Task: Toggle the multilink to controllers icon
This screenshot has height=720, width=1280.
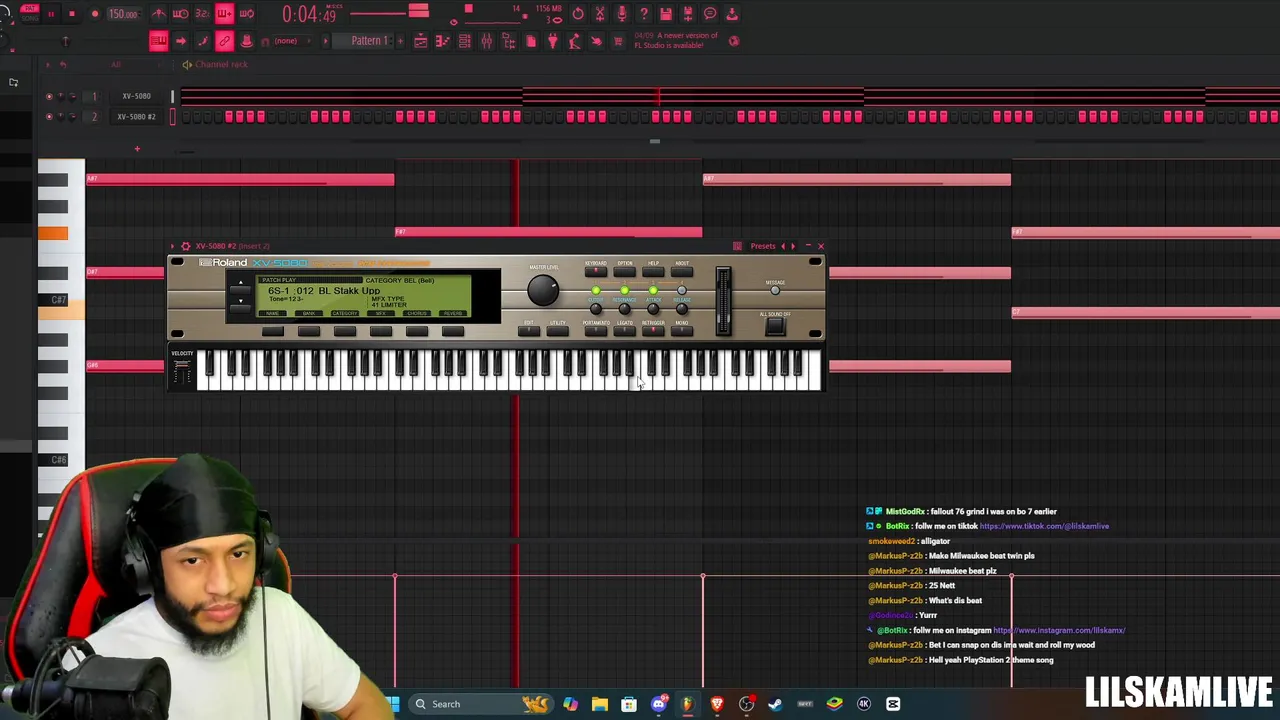Action: click(x=224, y=41)
